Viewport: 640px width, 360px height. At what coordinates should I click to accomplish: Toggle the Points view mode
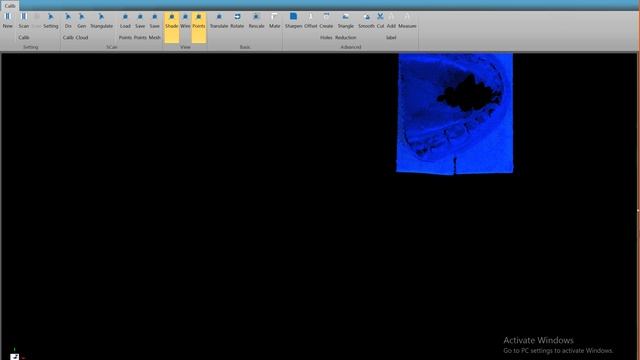[x=199, y=27]
